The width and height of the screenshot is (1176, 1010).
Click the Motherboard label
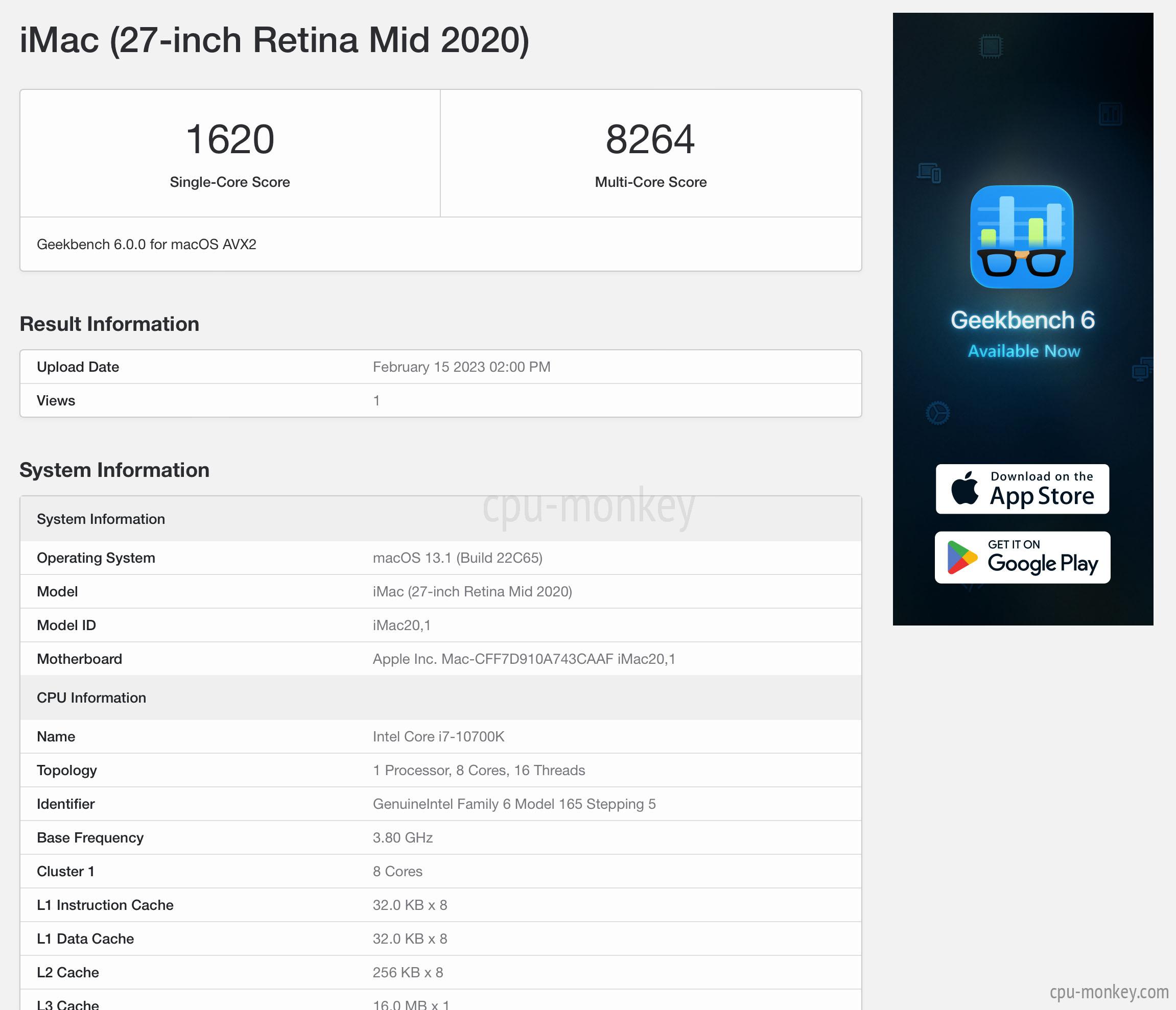(80, 659)
